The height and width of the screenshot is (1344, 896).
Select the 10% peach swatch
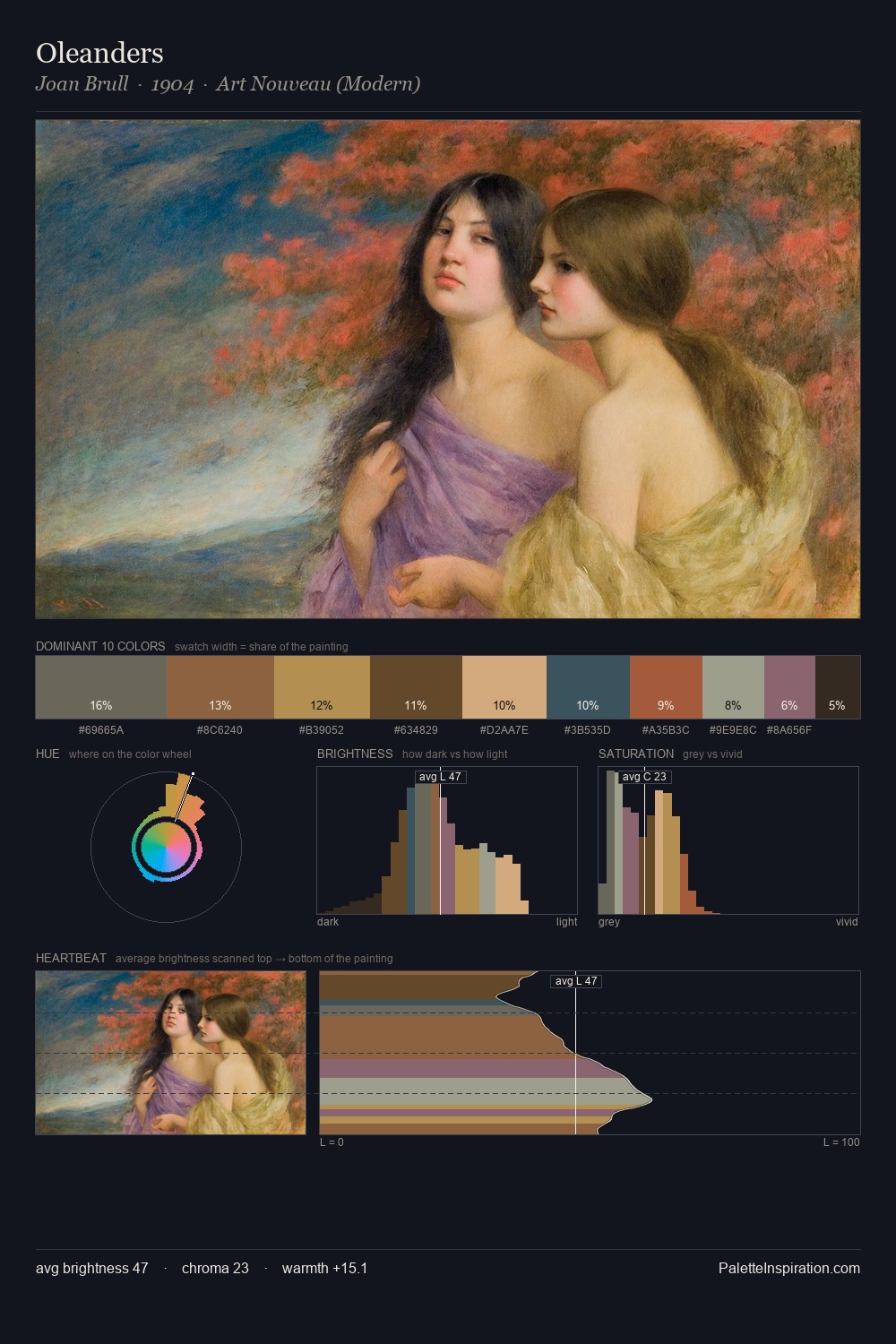click(x=504, y=687)
